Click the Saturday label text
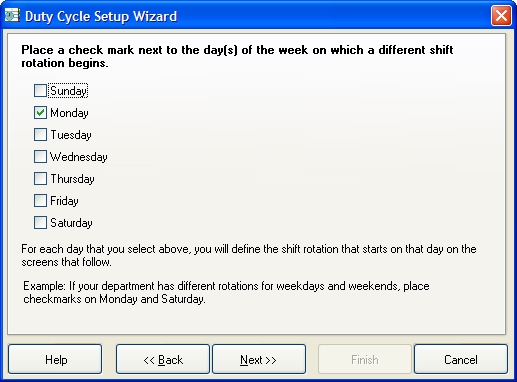This screenshot has height=382, width=517. (x=71, y=223)
